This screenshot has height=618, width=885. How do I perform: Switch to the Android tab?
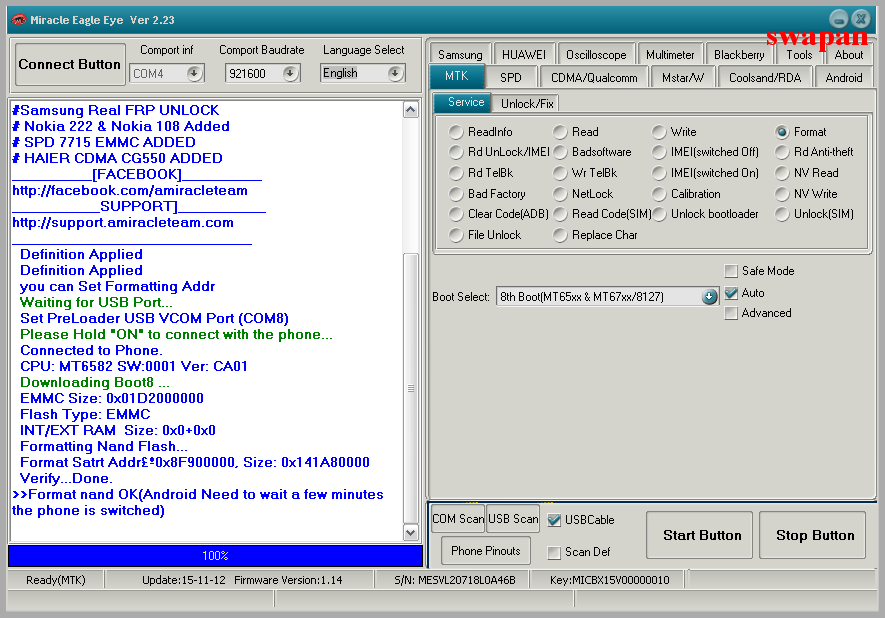pyautogui.click(x=844, y=77)
